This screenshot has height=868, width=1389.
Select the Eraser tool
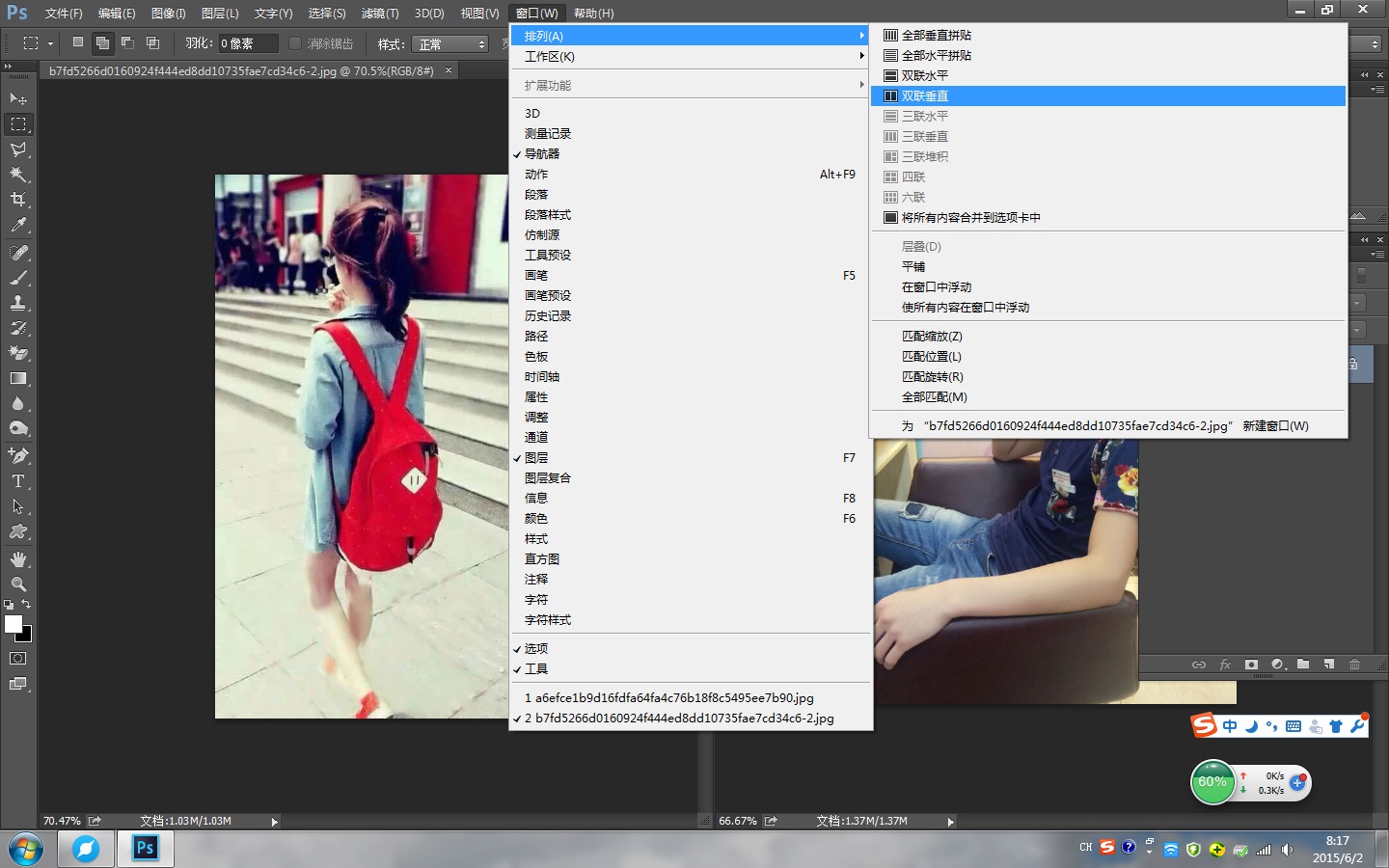[x=18, y=353]
